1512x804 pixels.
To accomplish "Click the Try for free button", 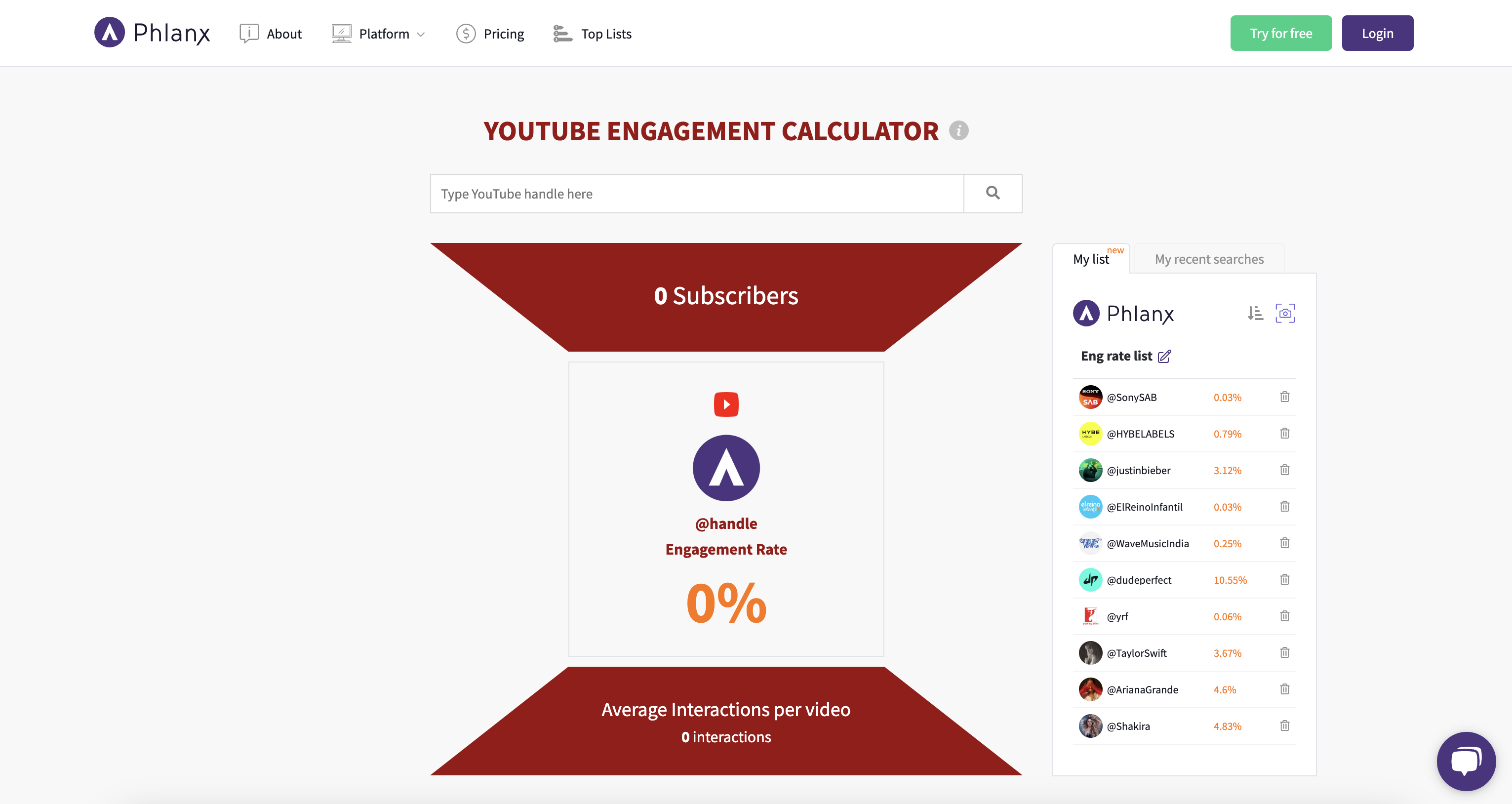I will [1281, 34].
